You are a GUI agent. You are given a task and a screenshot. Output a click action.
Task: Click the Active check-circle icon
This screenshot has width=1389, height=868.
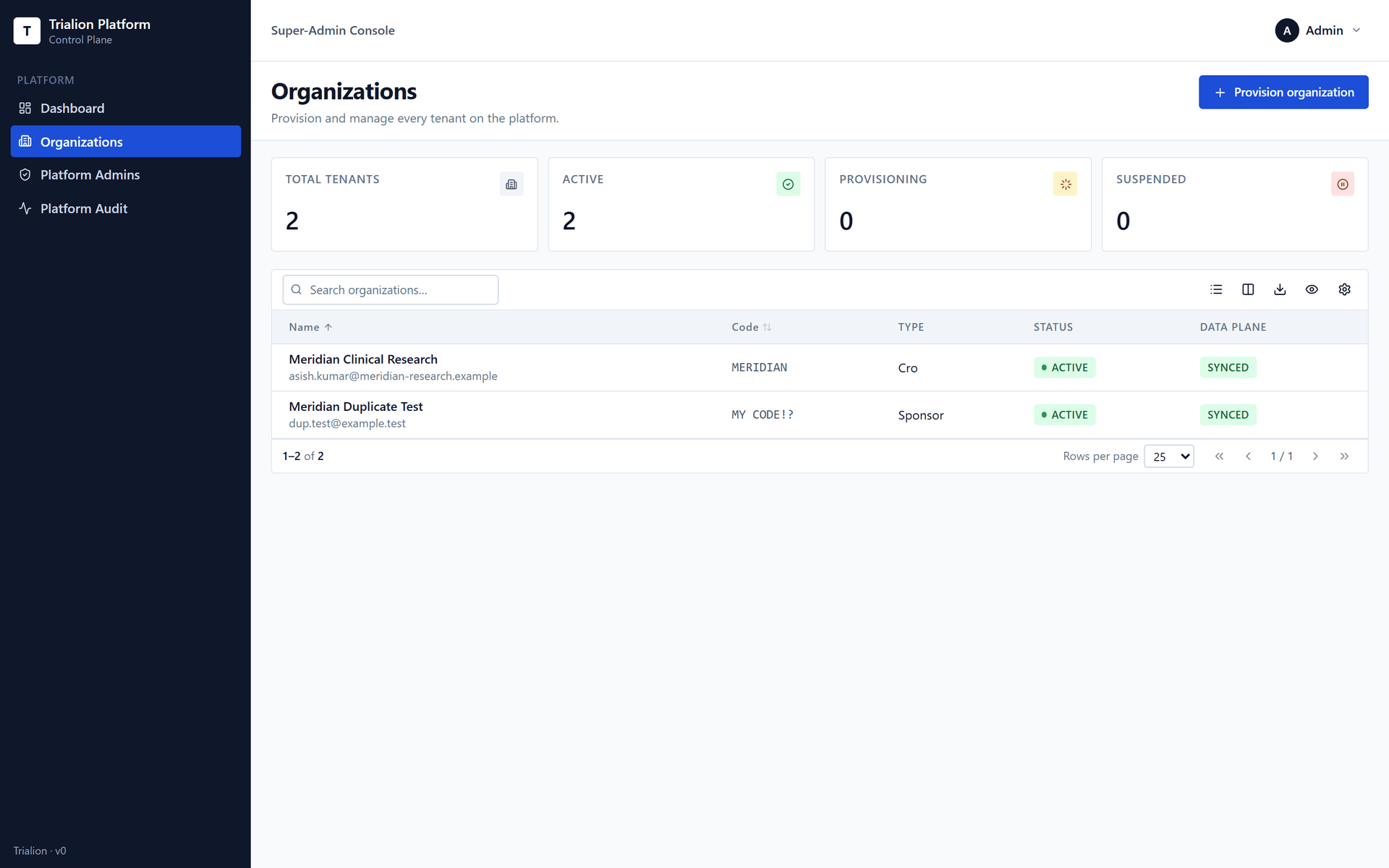click(x=789, y=184)
